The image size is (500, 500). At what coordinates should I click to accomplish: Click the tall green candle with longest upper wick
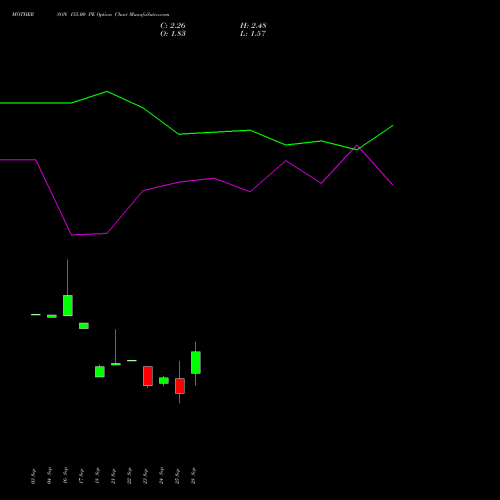coord(68,305)
